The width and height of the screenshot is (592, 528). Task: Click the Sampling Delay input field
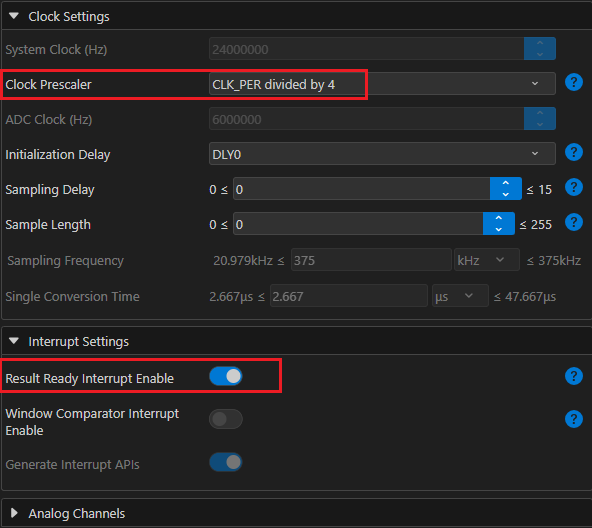[x=362, y=189]
